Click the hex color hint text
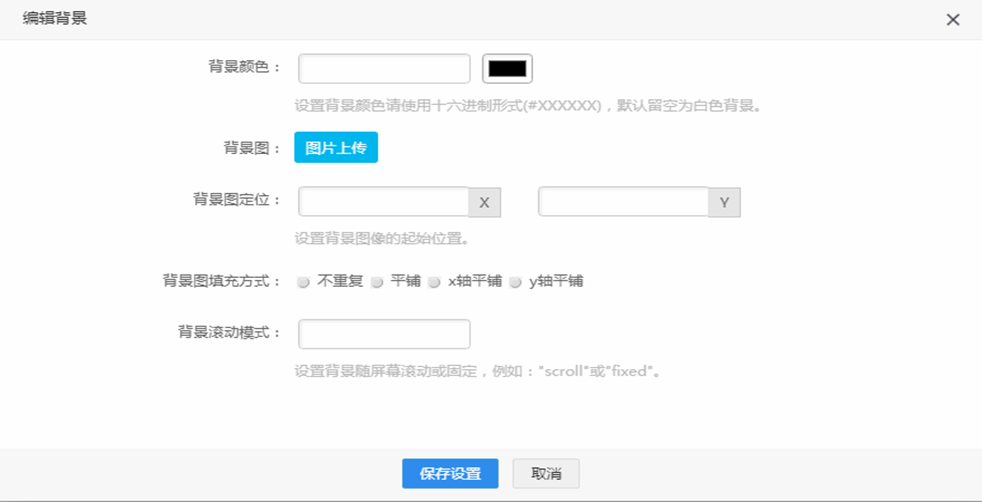Screen dimensions: 982x502 pos(528,105)
